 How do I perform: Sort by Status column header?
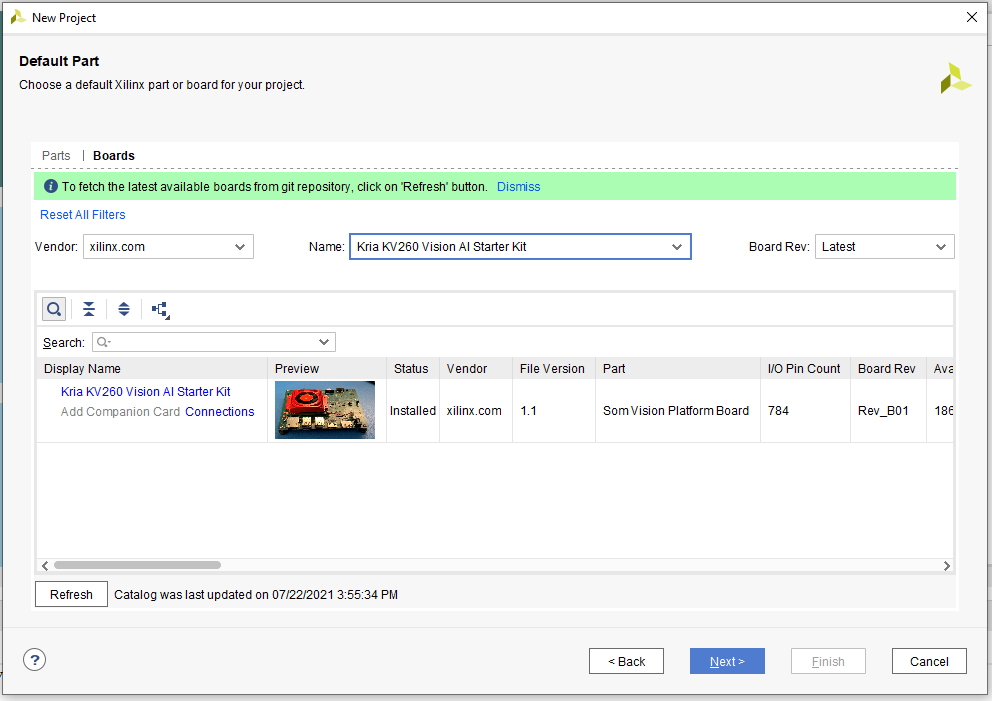pyautogui.click(x=412, y=368)
